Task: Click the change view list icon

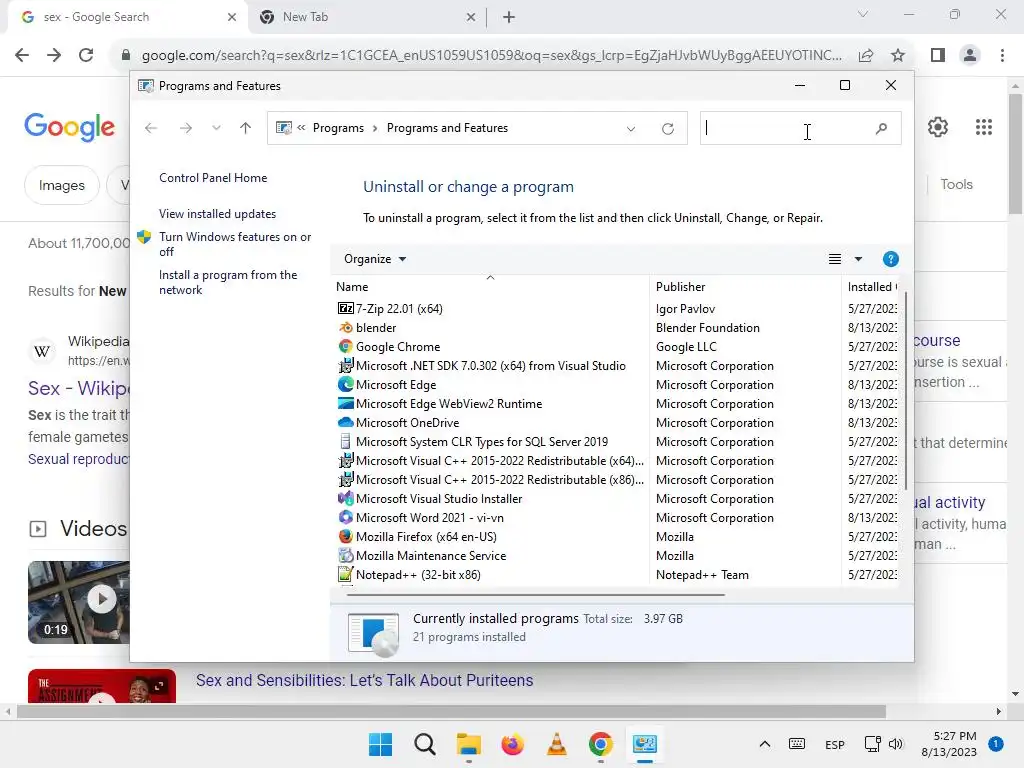Action: 835,259
